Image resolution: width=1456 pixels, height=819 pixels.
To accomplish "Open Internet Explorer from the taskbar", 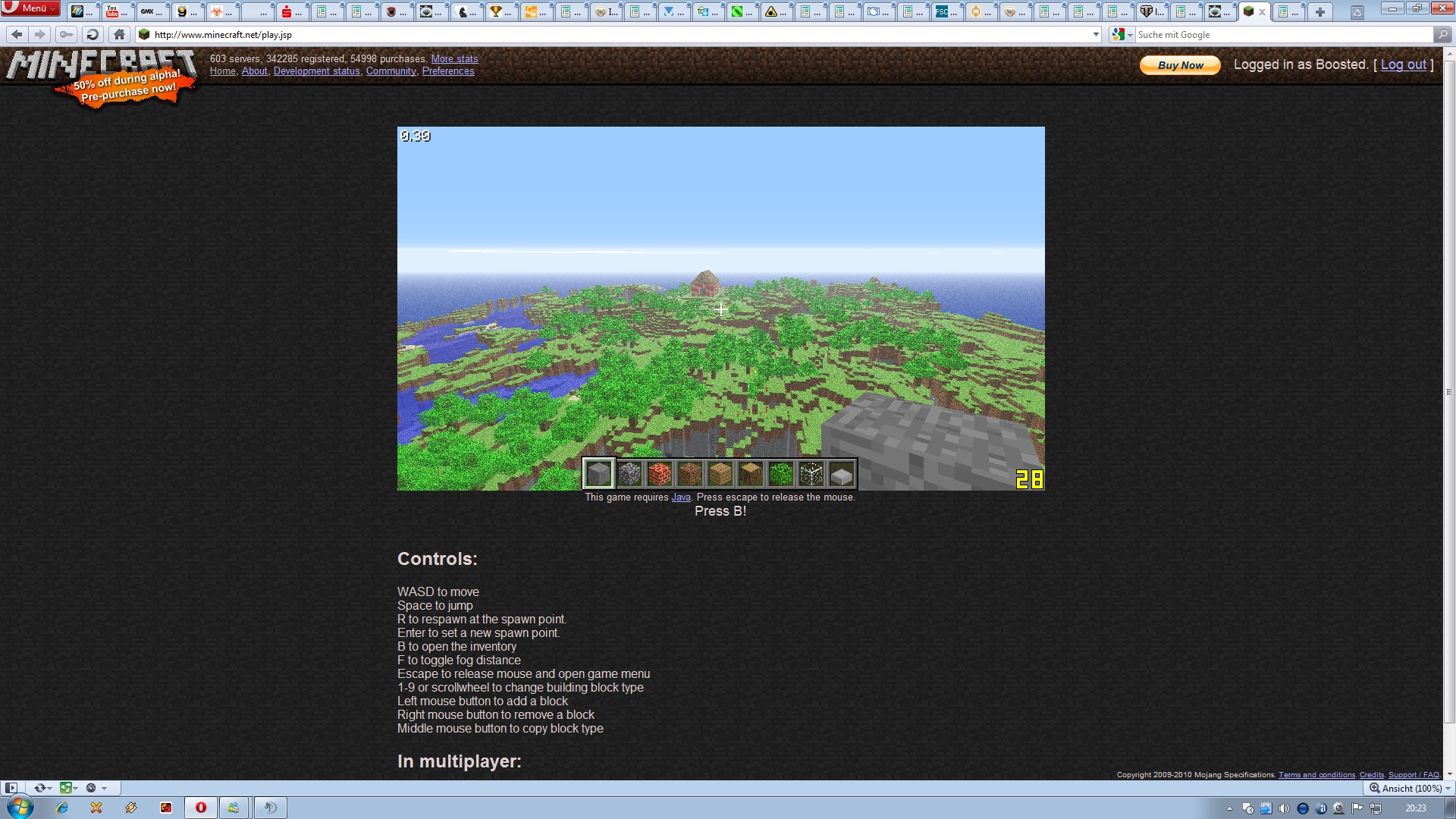I will coord(62,808).
